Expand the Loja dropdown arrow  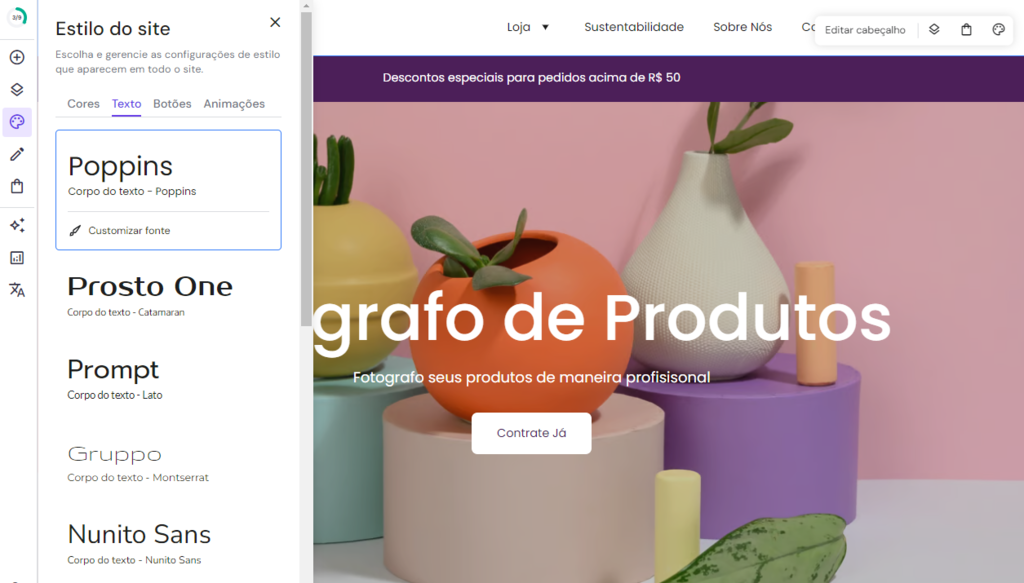click(545, 27)
